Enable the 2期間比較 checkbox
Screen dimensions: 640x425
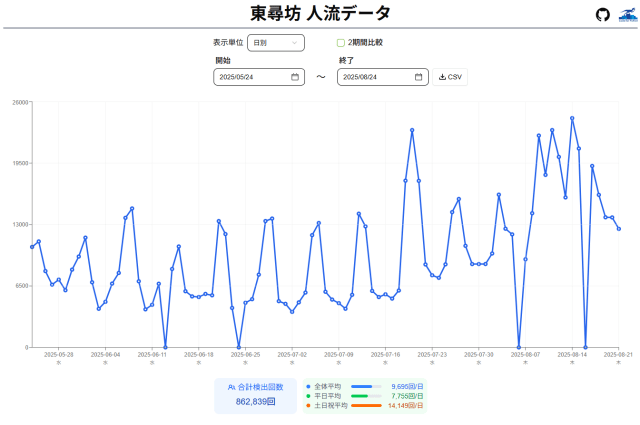[340, 43]
